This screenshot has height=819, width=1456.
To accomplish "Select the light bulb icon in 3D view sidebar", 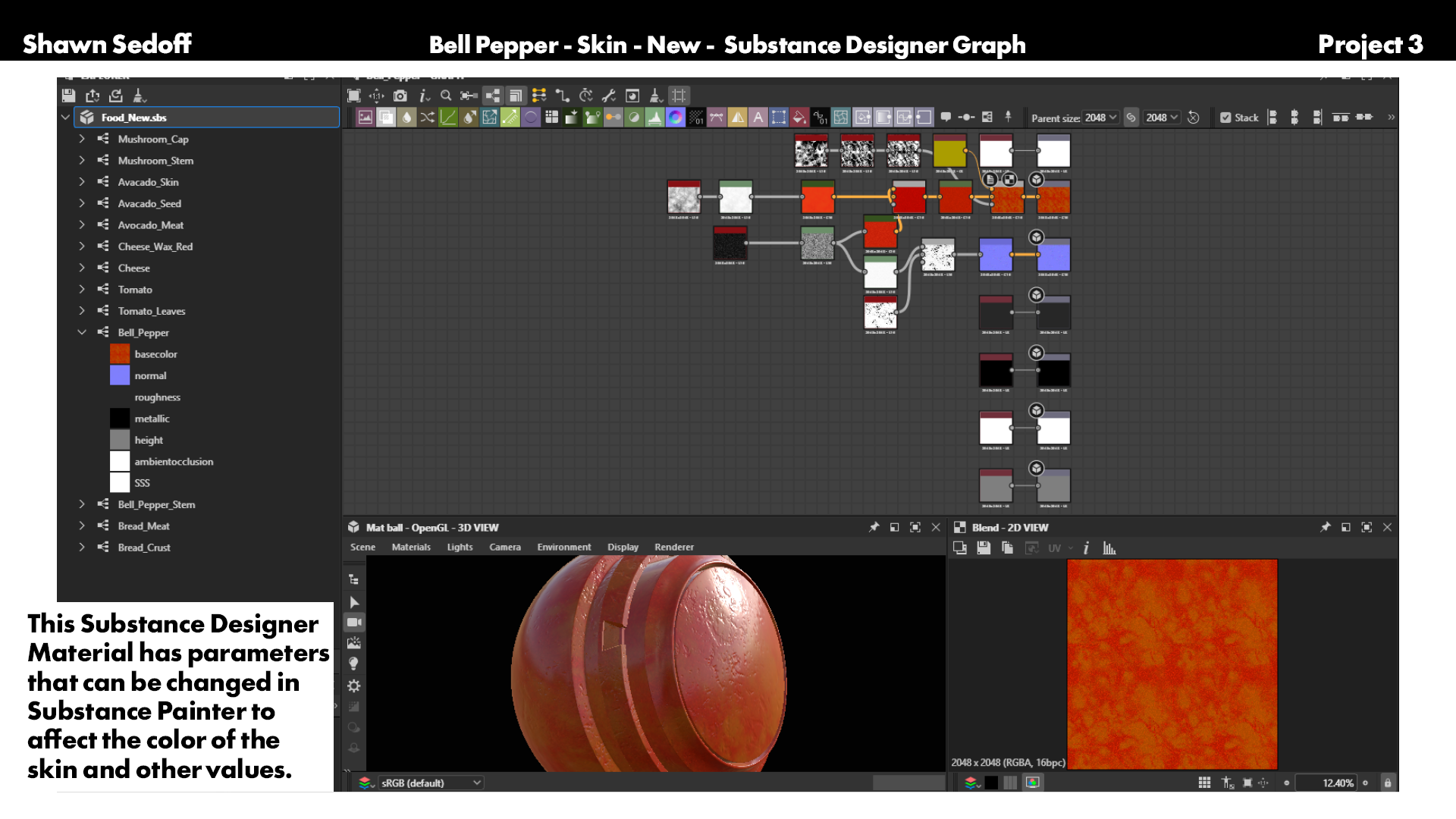I will pos(353,664).
